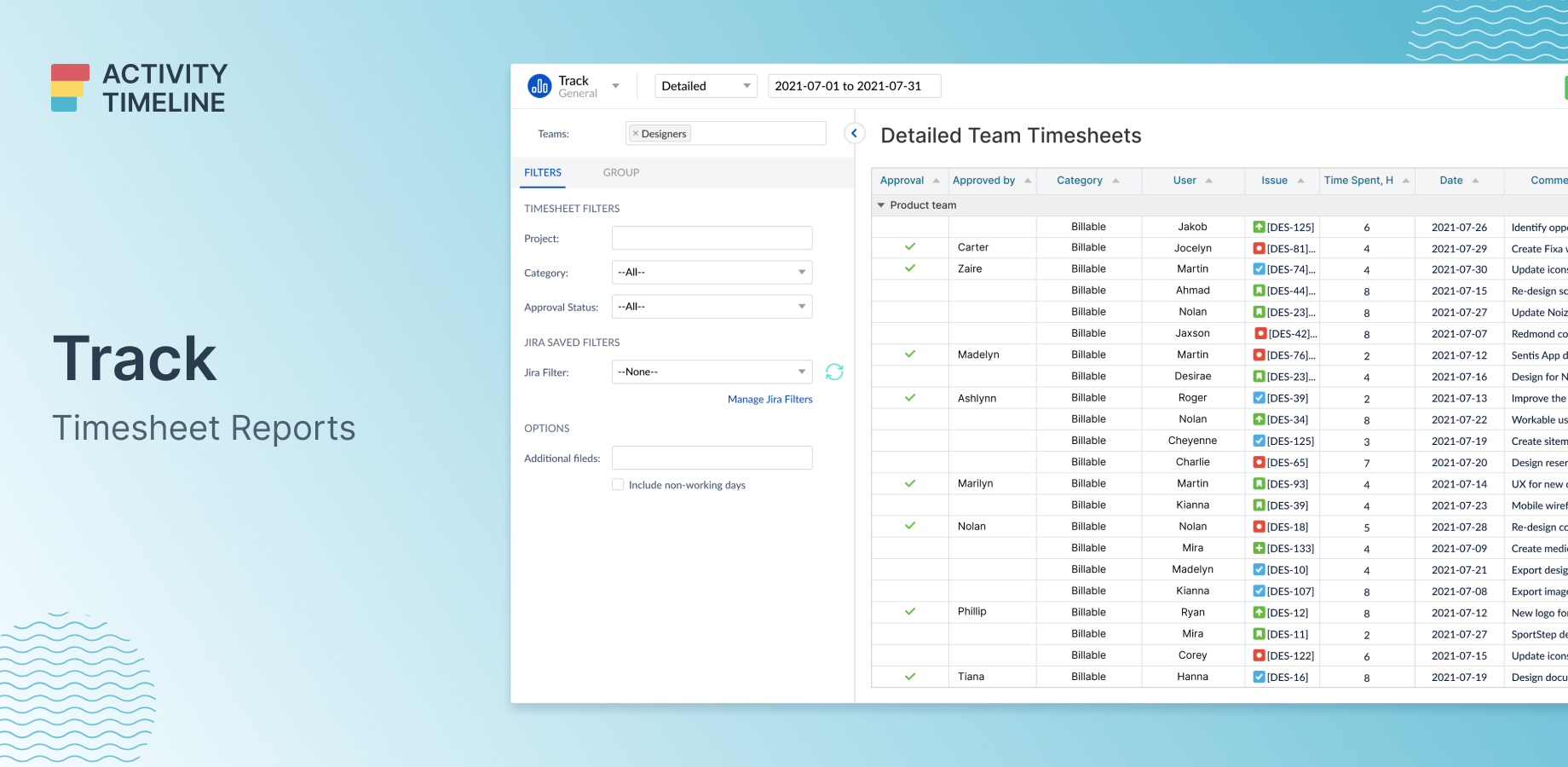The width and height of the screenshot is (1568, 767).
Task: Sort by the Approved by column header
Action: [992, 181]
